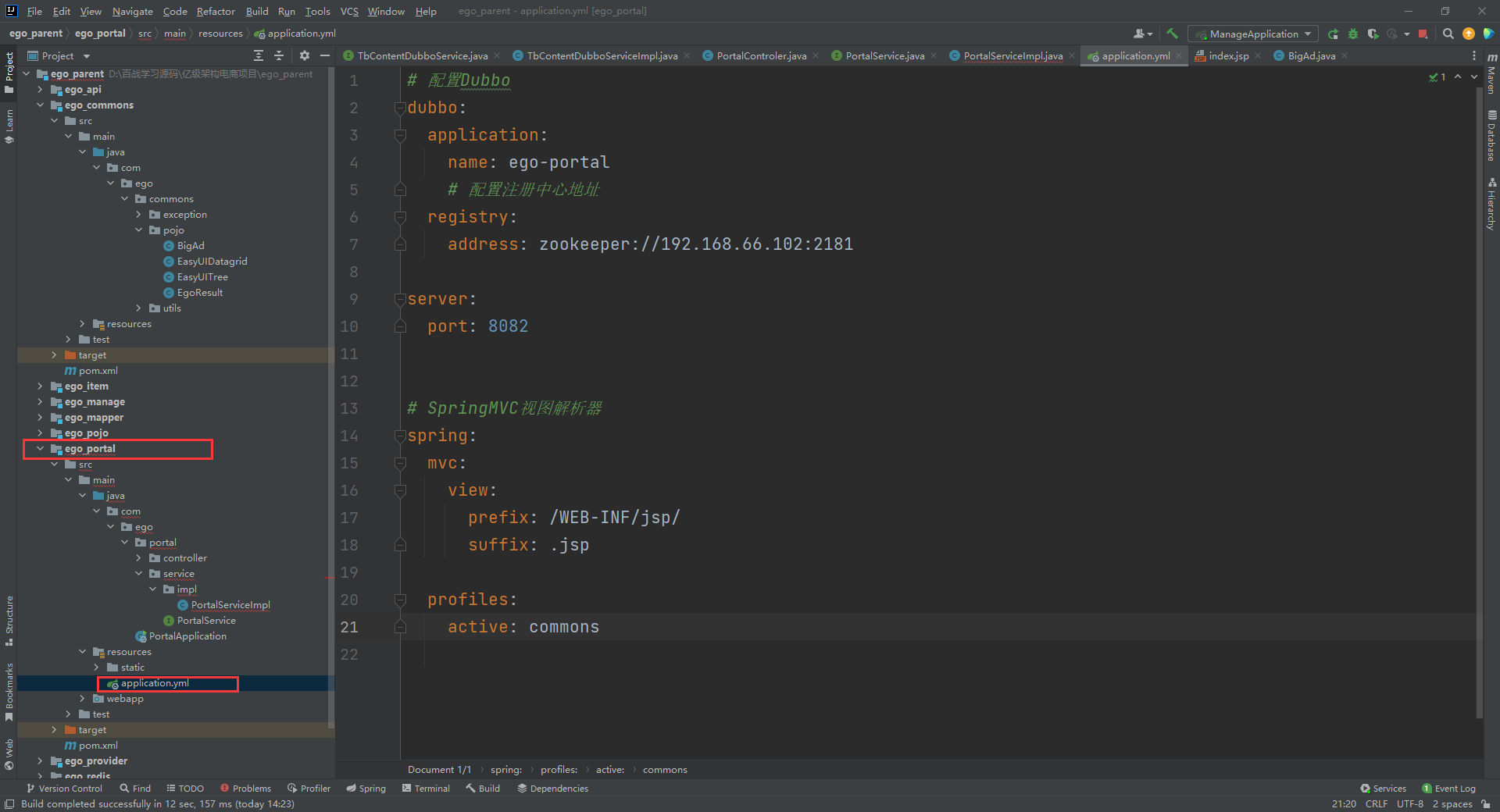This screenshot has height=812, width=1500.
Task: Toggle the TODO tool window
Action: click(x=185, y=789)
